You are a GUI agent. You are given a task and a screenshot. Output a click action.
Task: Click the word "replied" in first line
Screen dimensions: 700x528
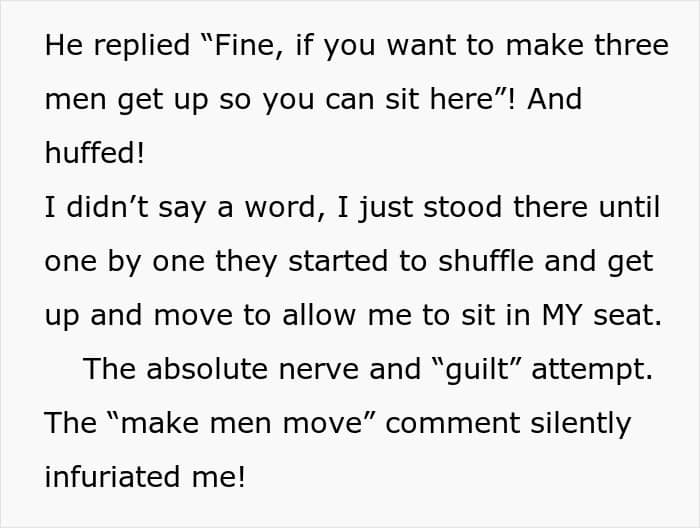point(142,46)
